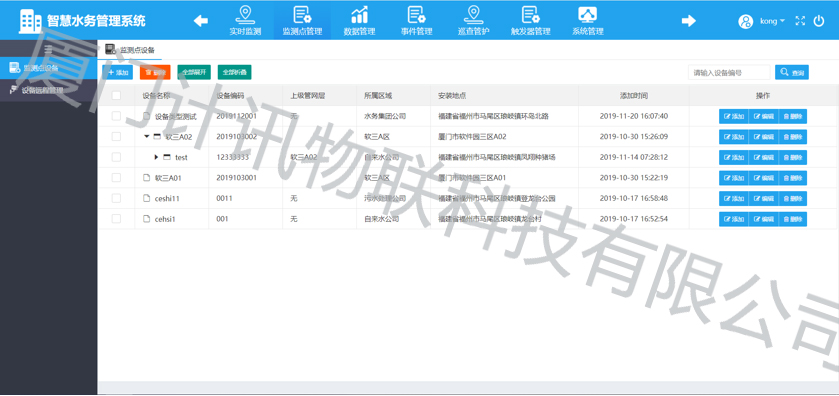Open the 事件管理 event management module
The image size is (839, 396).
pos(417,20)
